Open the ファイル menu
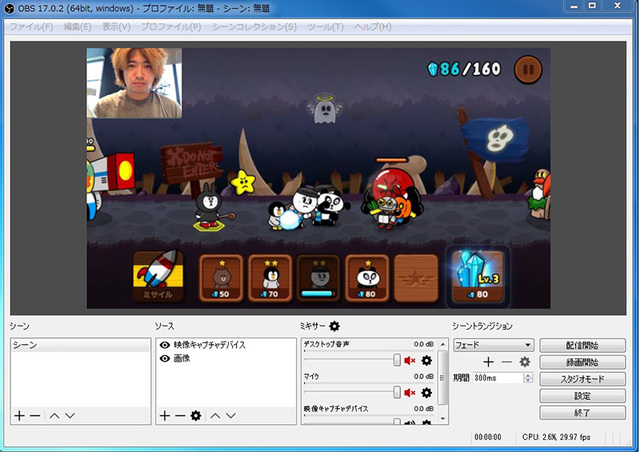This screenshot has height=452, width=640. pyautogui.click(x=32, y=25)
